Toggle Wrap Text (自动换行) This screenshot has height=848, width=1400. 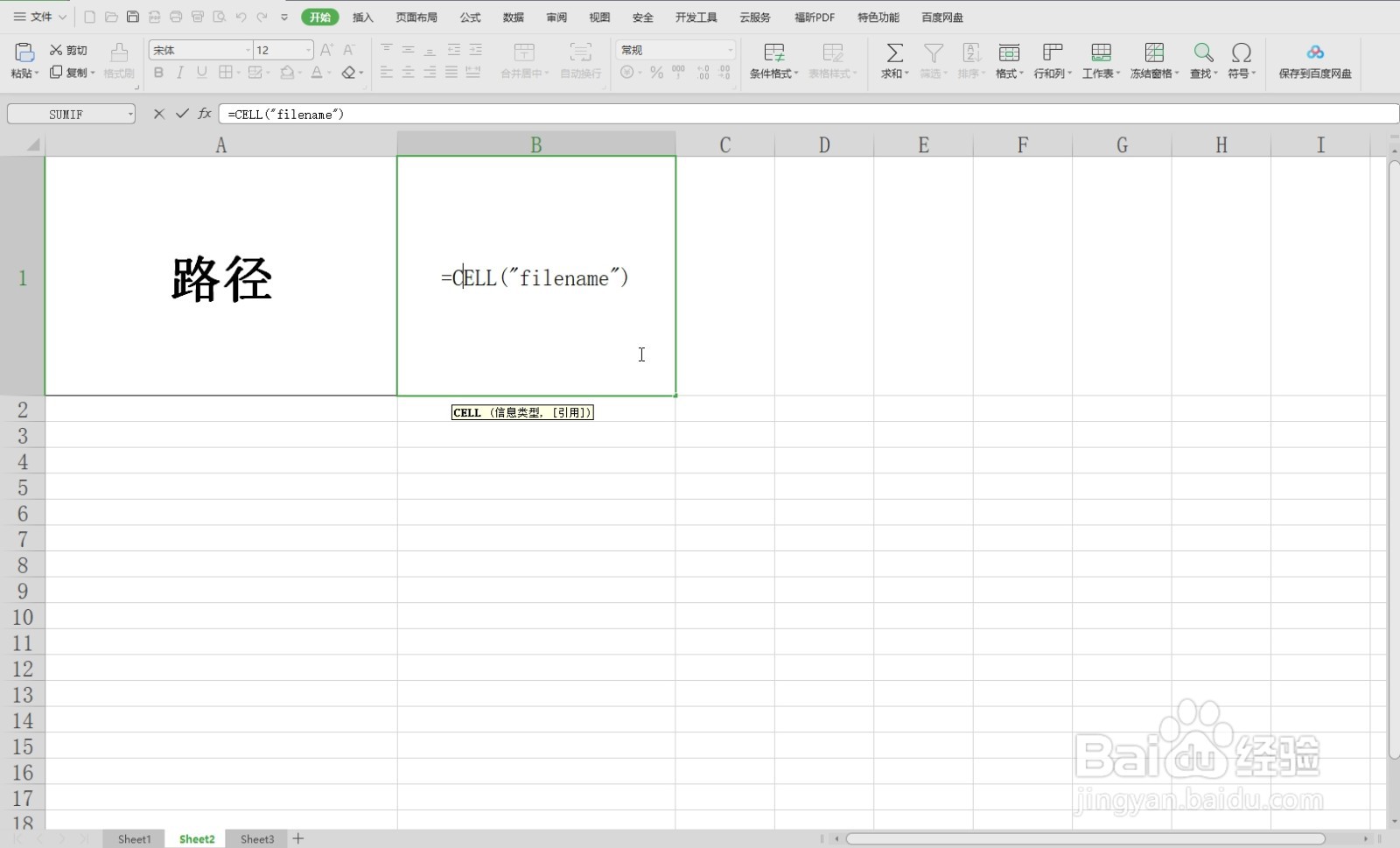tap(580, 60)
